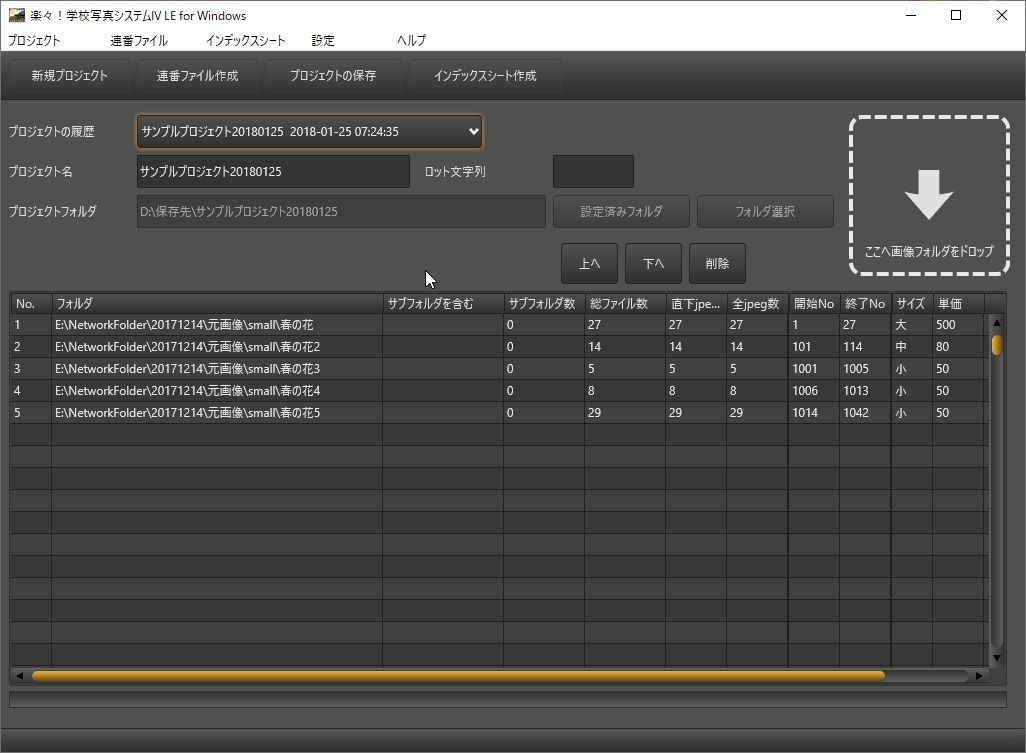Click the 終了No column header
This screenshot has width=1026, height=753.
(865, 304)
